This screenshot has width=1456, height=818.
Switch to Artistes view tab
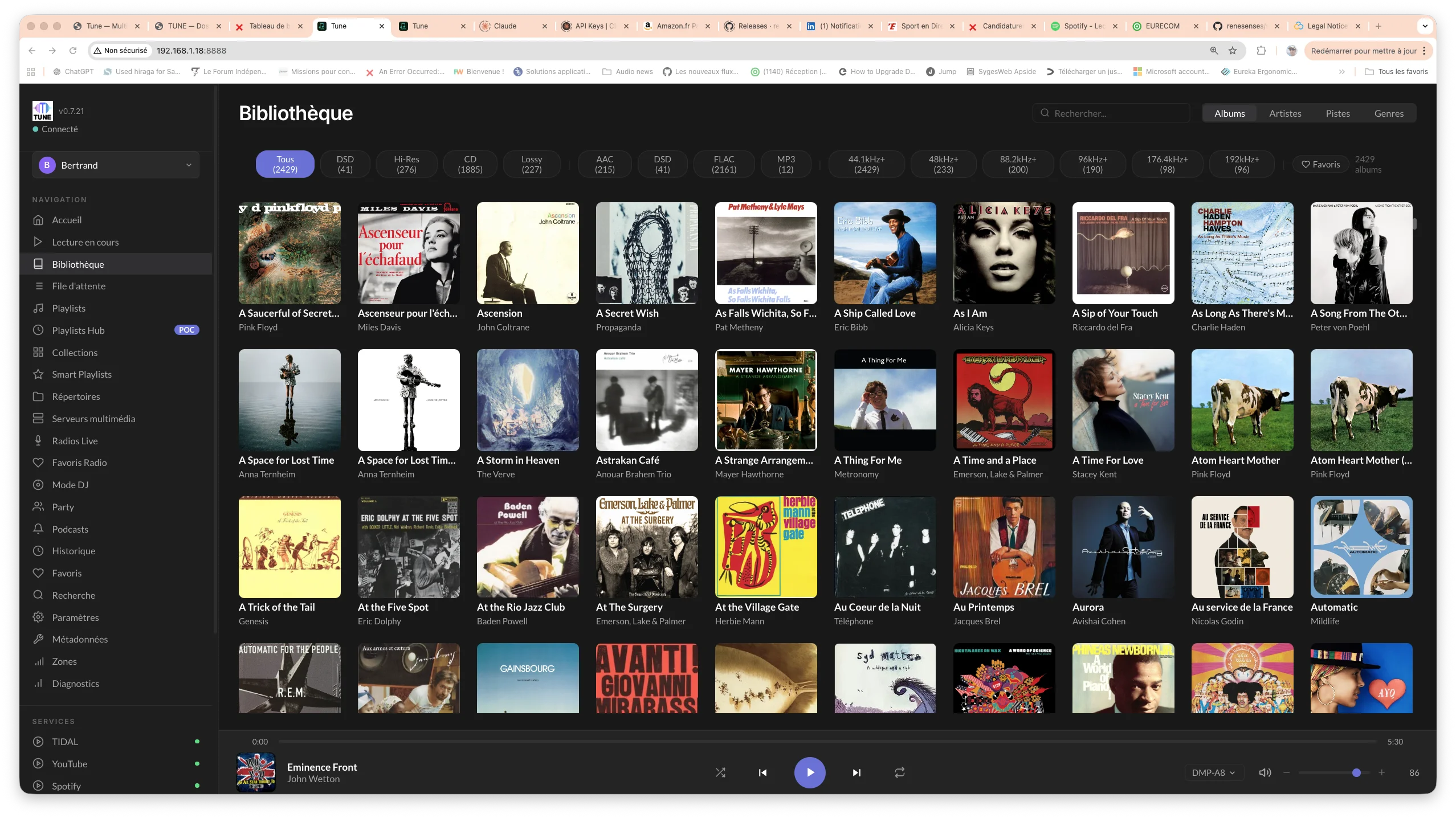coord(1285,113)
